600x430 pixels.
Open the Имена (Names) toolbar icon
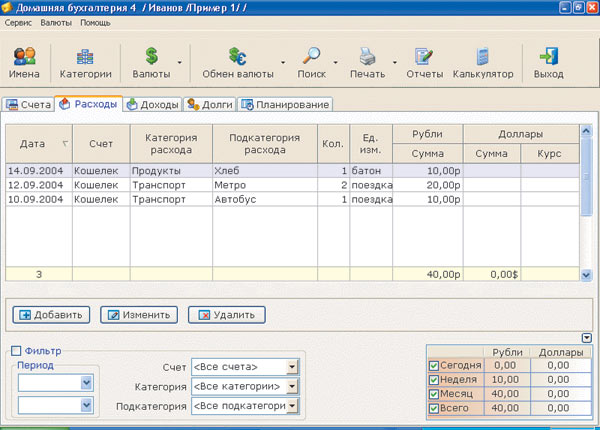[x=24, y=56]
